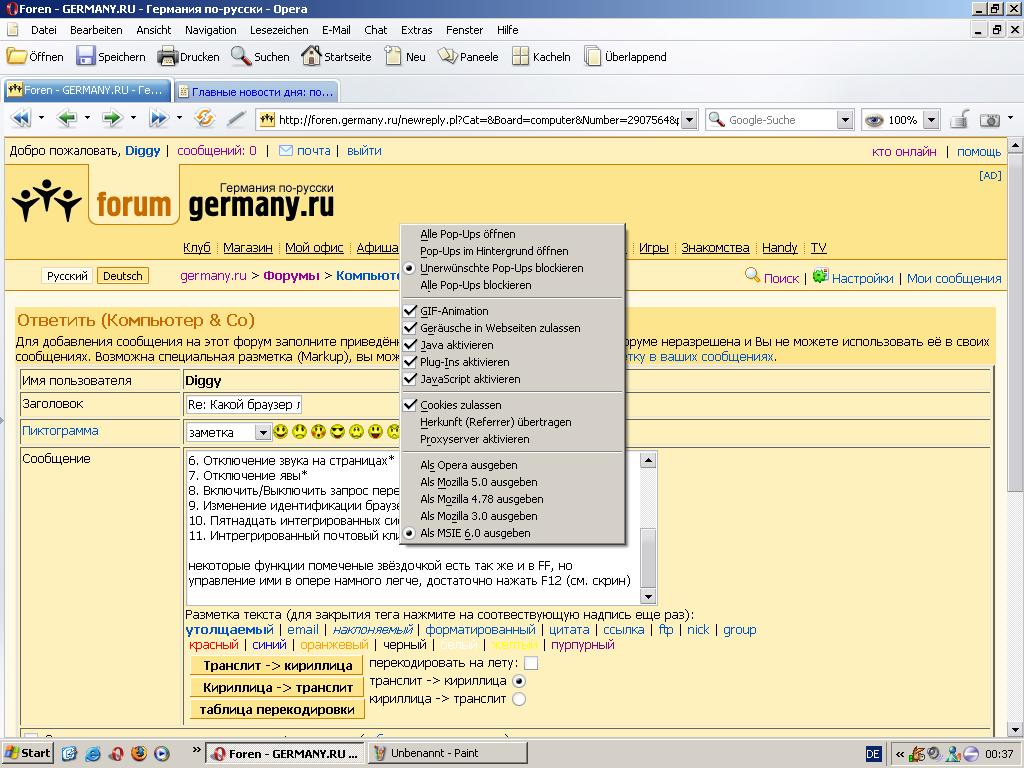Click the rewind navigation arrow icon
The image size is (1024, 768).
point(21,118)
